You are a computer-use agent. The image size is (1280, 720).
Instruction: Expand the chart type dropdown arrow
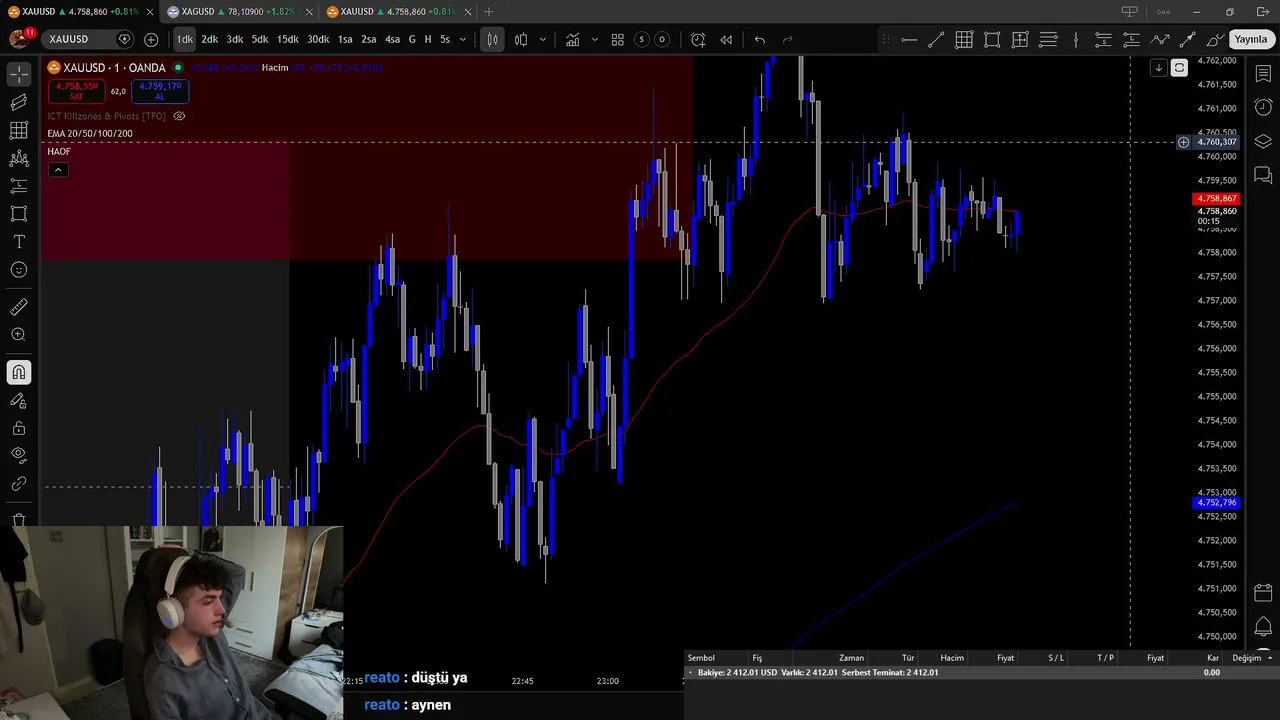(x=543, y=39)
